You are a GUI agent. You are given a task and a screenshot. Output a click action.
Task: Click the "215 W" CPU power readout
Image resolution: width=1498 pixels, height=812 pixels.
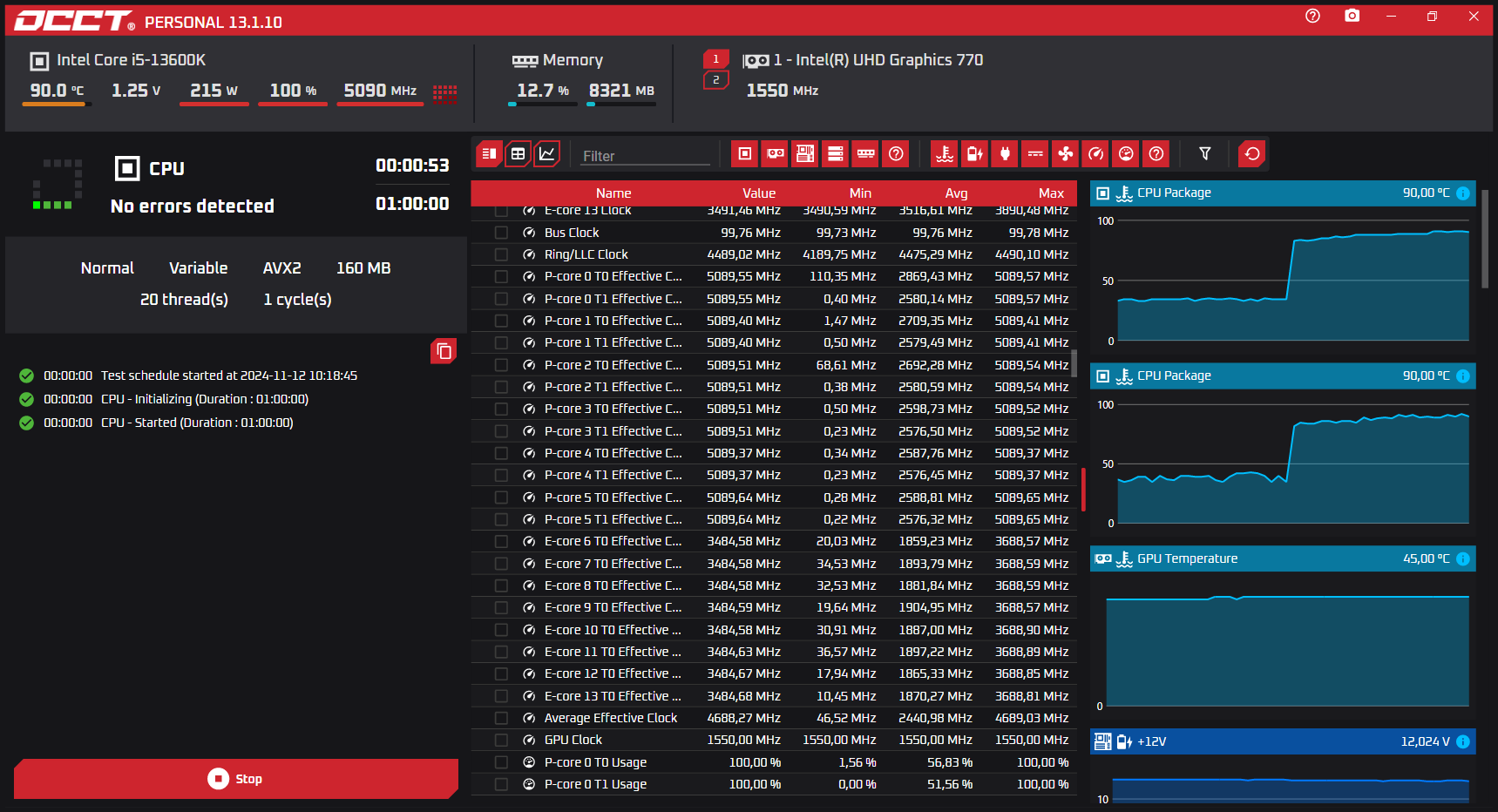click(214, 91)
